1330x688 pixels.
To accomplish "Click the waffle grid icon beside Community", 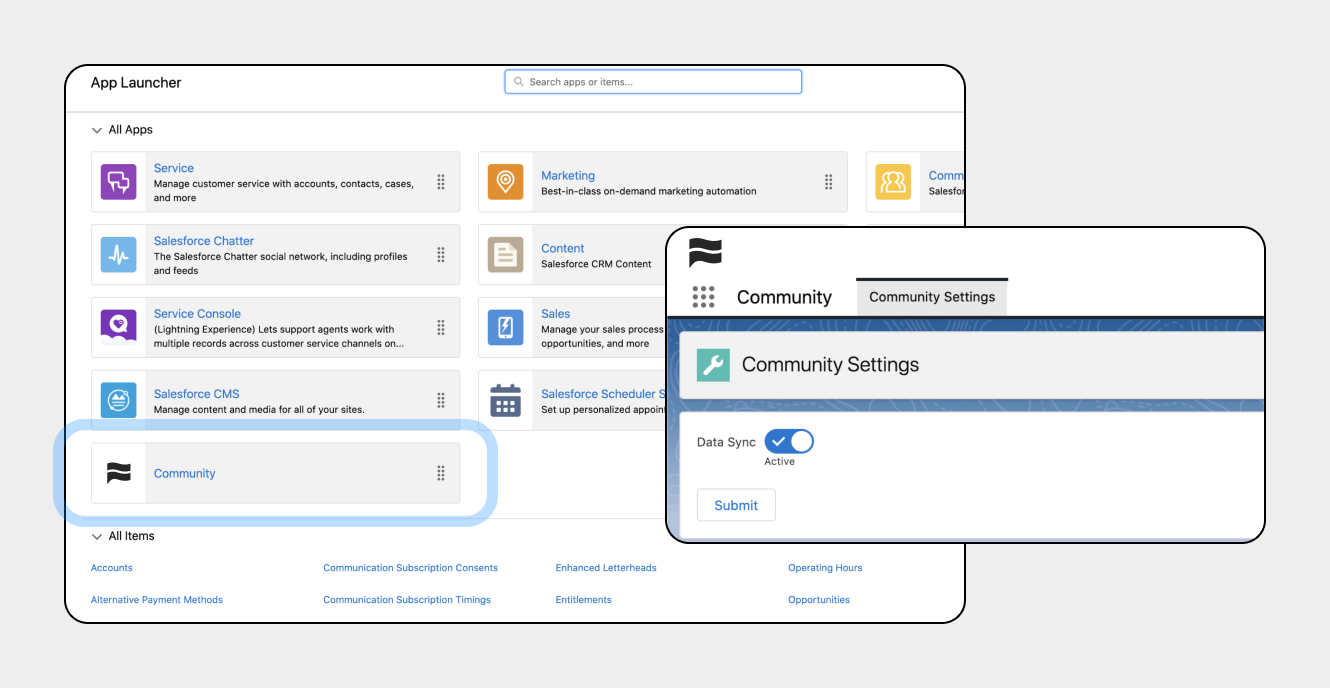I will (x=704, y=296).
